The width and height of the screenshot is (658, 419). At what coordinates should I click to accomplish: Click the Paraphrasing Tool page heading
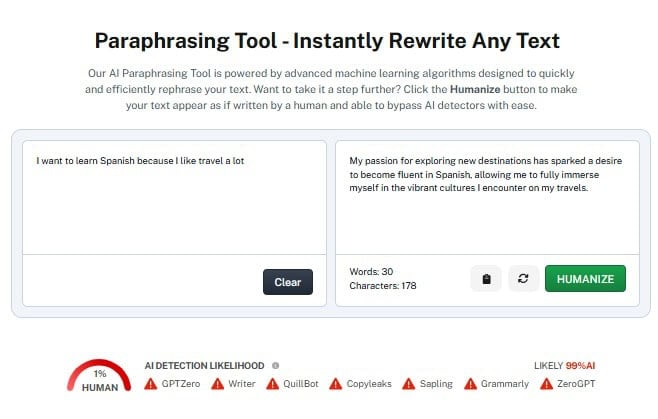tap(327, 41)
